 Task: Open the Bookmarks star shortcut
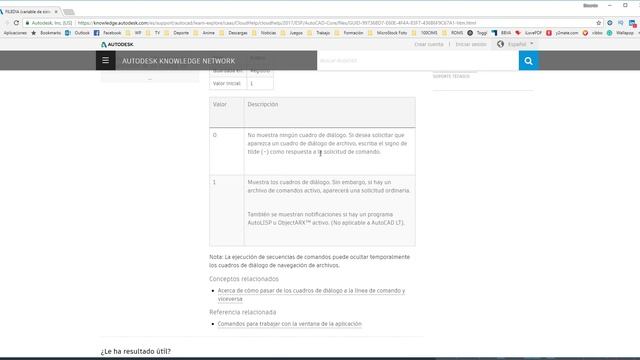46,33
